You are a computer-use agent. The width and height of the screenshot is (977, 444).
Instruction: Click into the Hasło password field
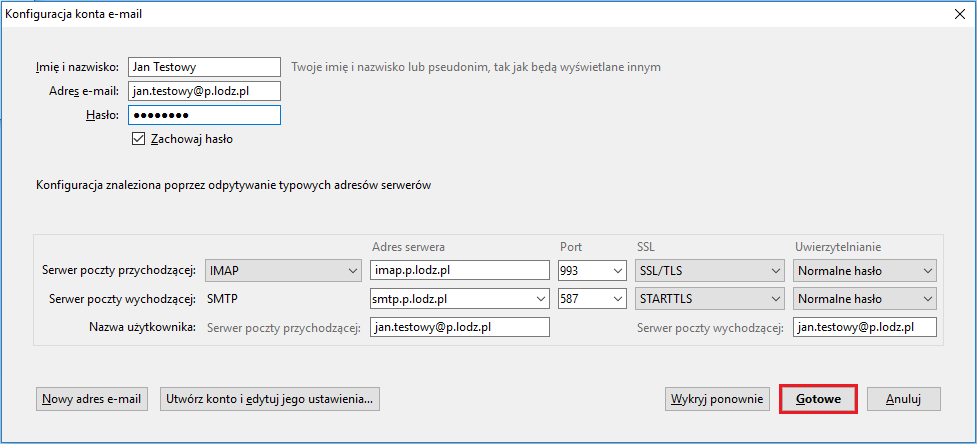(204, 115)
